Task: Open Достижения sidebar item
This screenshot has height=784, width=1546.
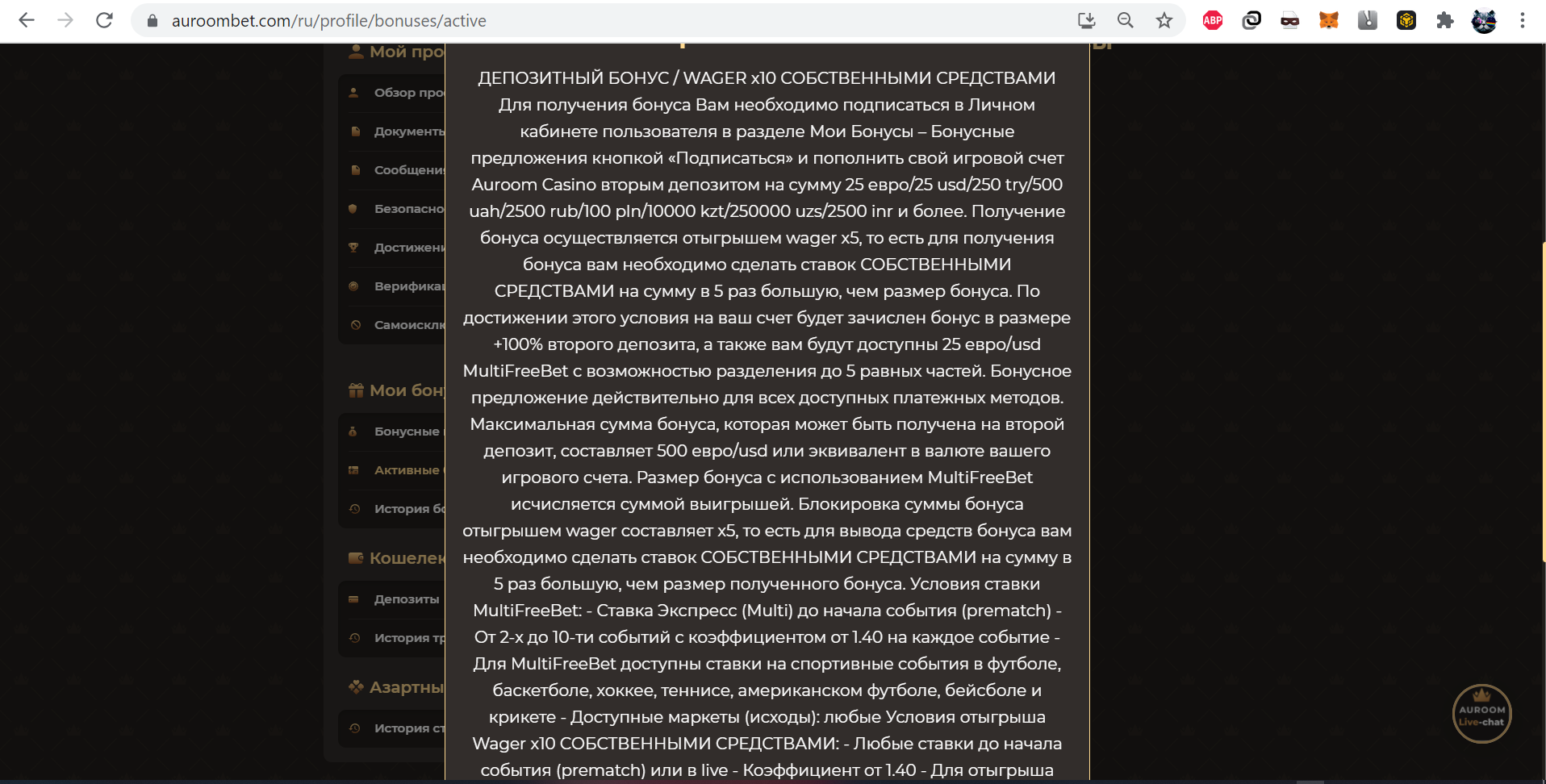Action: click(x=392, y=248)
